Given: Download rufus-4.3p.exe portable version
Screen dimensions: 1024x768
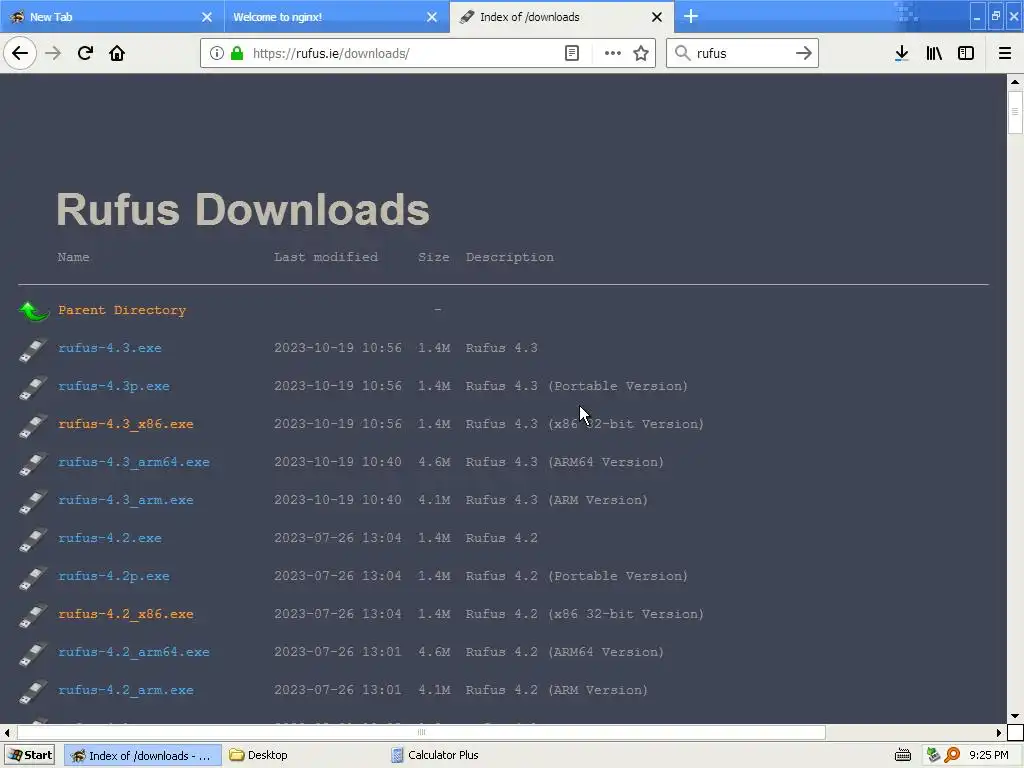Looking at the screenshot, I should (114, 386).
